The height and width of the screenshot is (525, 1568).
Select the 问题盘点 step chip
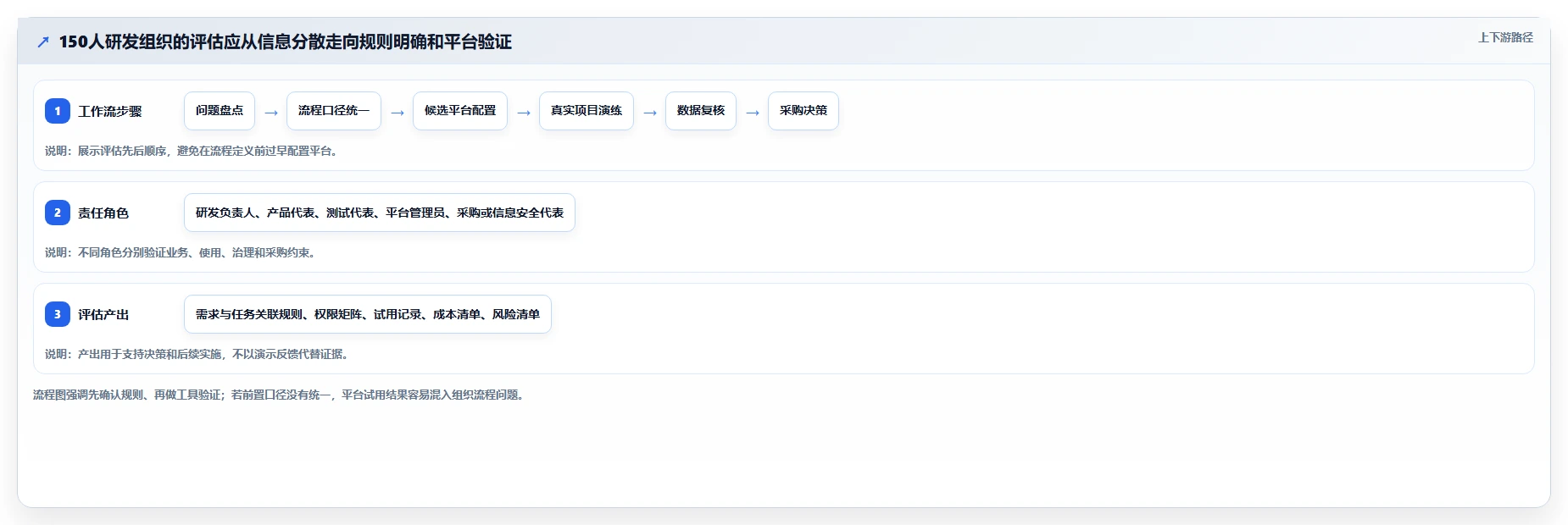pyautogui.click(x=220, y=111)
